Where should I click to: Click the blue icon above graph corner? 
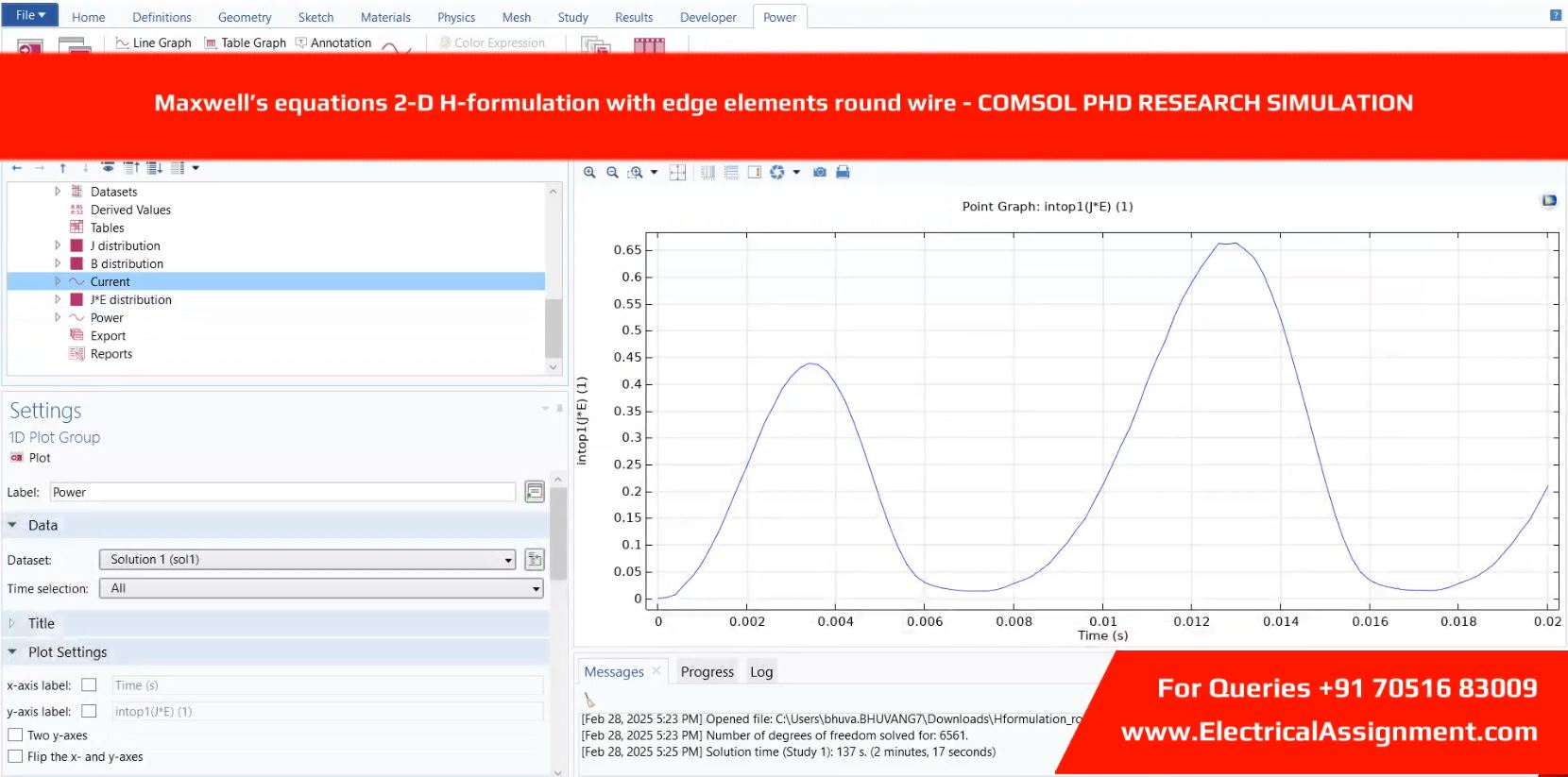1549,200
